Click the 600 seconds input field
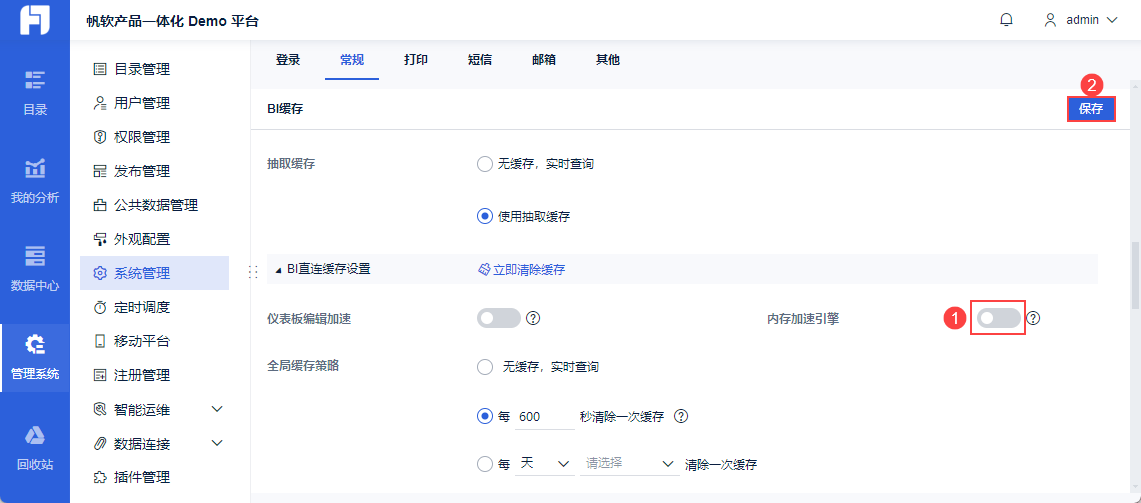Image resolution: width=1141 pixels, height=503 pixels. click(x=543, y=416)
